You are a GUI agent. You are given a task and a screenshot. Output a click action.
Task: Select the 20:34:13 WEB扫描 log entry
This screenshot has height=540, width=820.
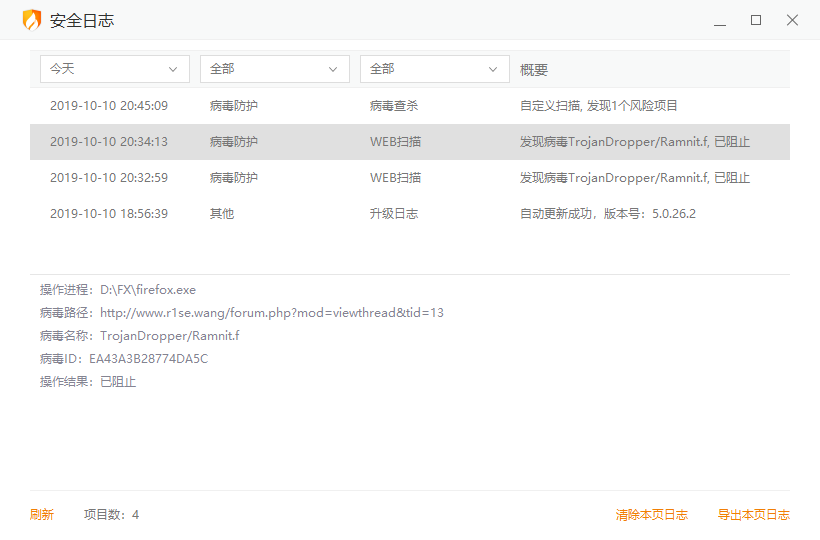pyautogui.click(x=409, y=142)
